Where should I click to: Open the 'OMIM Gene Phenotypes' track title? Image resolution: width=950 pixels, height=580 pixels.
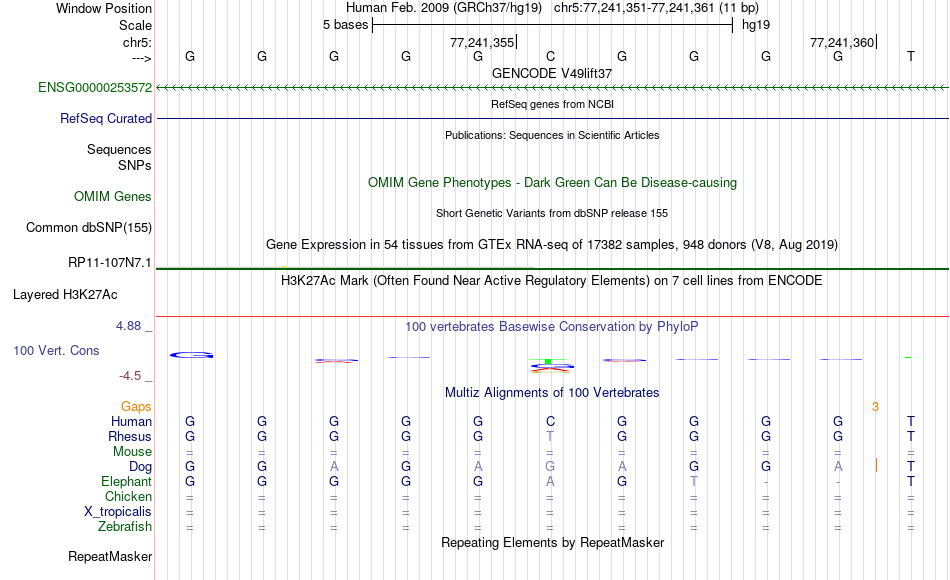coord(552,182)
